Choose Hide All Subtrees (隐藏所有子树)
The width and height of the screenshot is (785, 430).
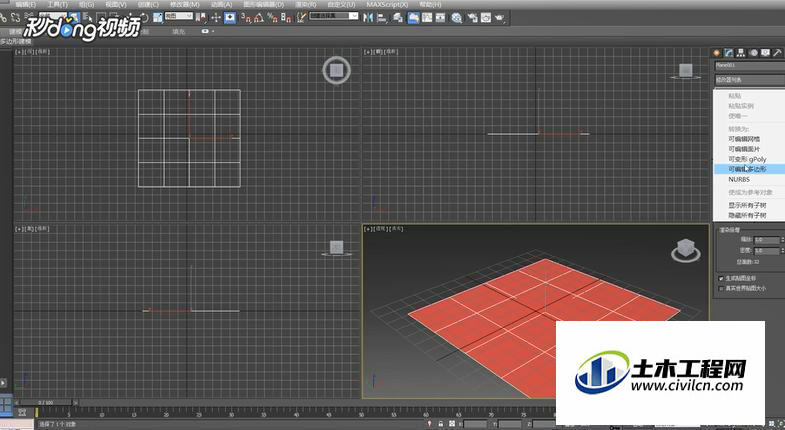pyautogui.click(x=749, y=215)
